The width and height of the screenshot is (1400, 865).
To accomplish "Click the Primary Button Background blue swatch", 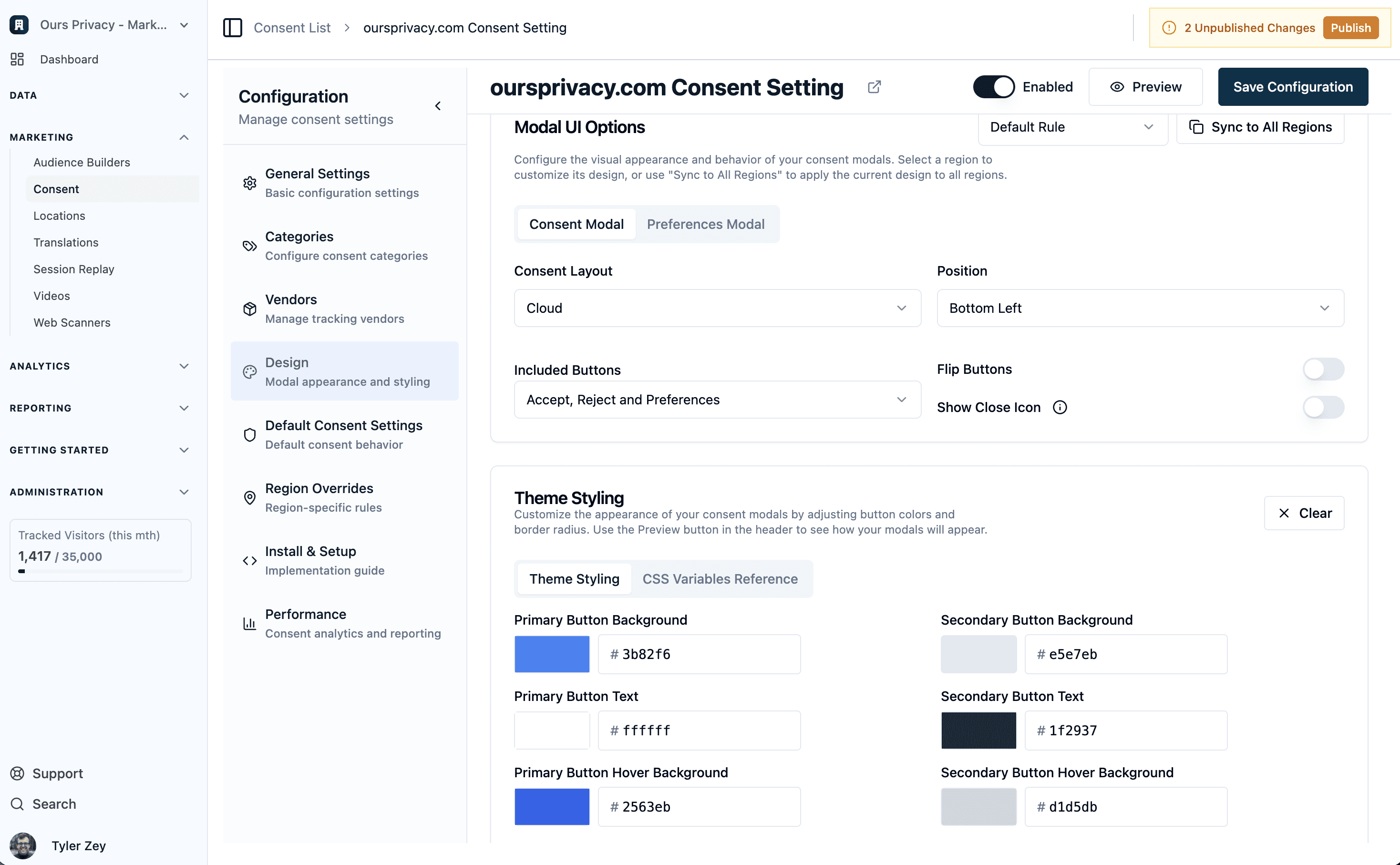I will click(552, 654).
